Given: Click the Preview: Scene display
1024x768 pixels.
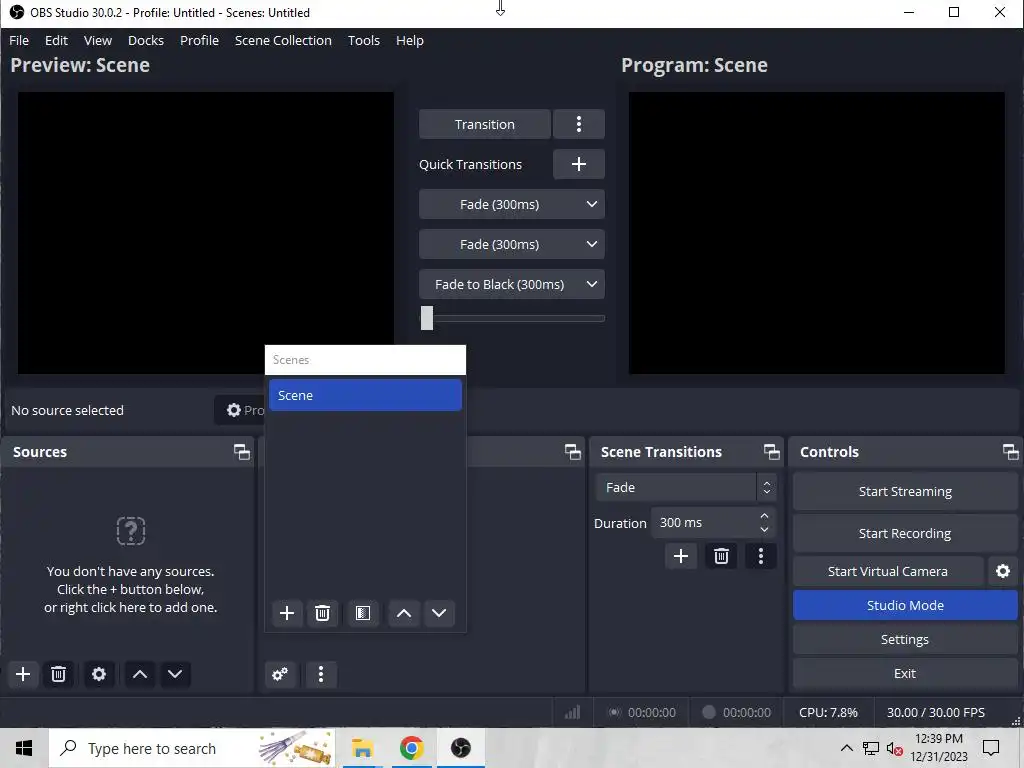Looking at the screenshot, I should tap(206, 233).
